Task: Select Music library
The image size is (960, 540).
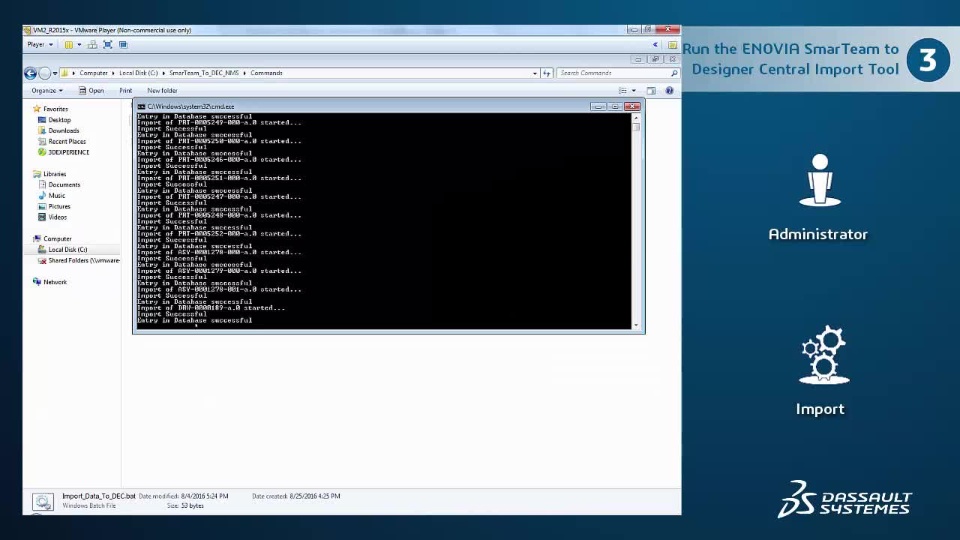Action: (x=56, y=196)
